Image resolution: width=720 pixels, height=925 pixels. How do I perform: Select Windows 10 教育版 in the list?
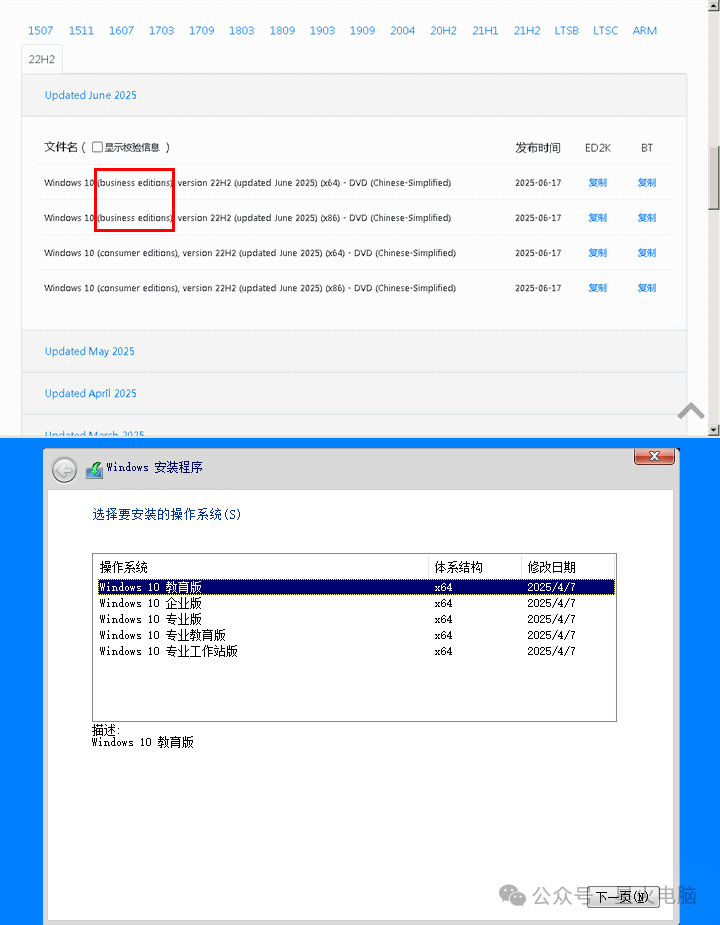356,587
